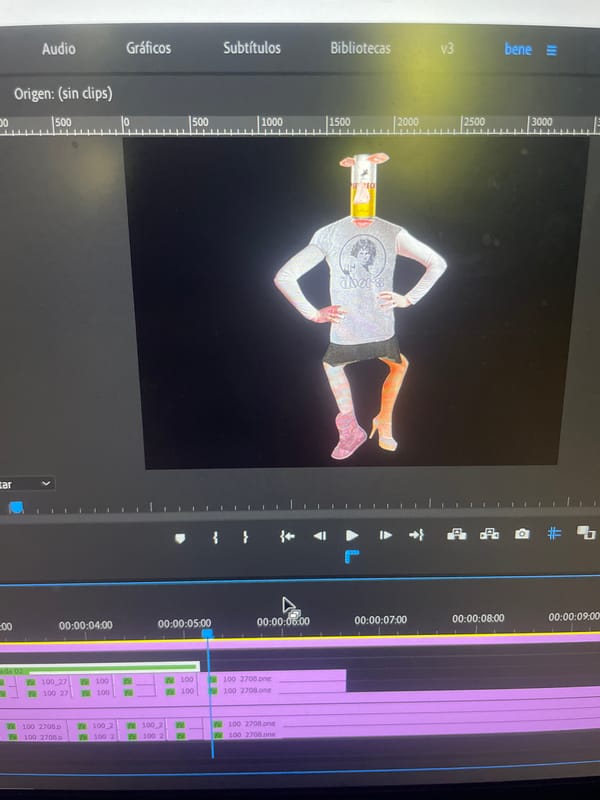Click the figure in the program monitor preview
The width and height of the screenshot is (600, 800).
coord(361,306)
